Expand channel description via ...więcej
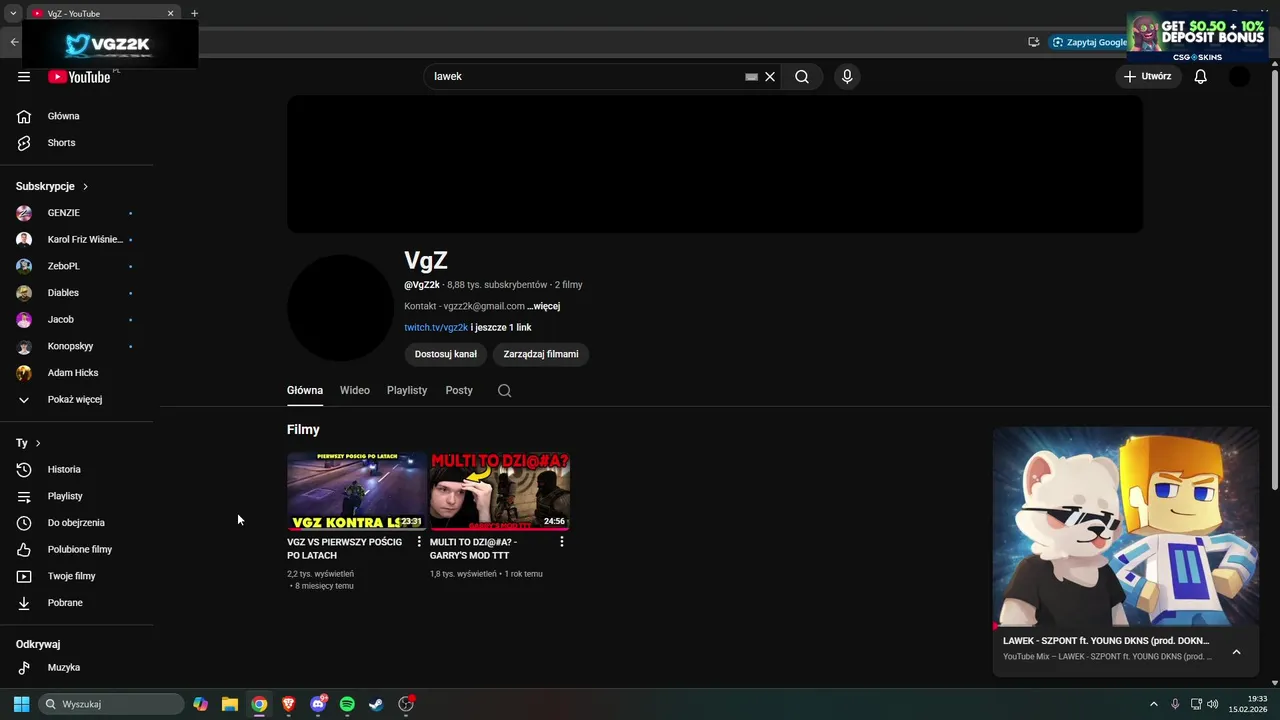 [x=544, y=306]
